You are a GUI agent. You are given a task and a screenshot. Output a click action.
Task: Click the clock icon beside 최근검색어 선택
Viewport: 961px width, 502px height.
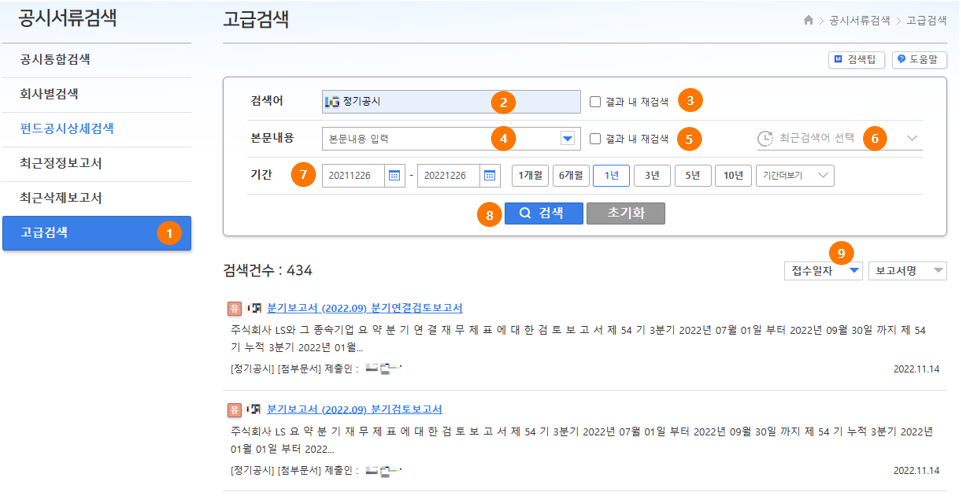tap(765, 139)
